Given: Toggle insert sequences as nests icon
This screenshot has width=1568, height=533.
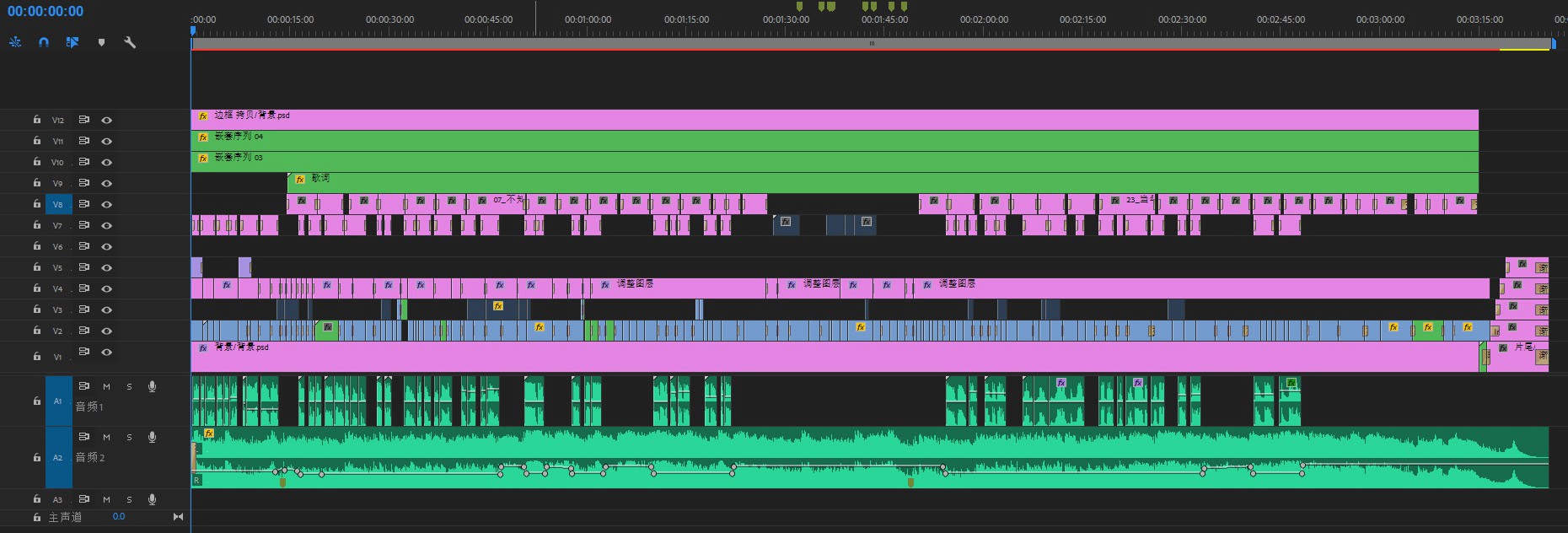Looking at the screenshot, I should click(15, 42).
